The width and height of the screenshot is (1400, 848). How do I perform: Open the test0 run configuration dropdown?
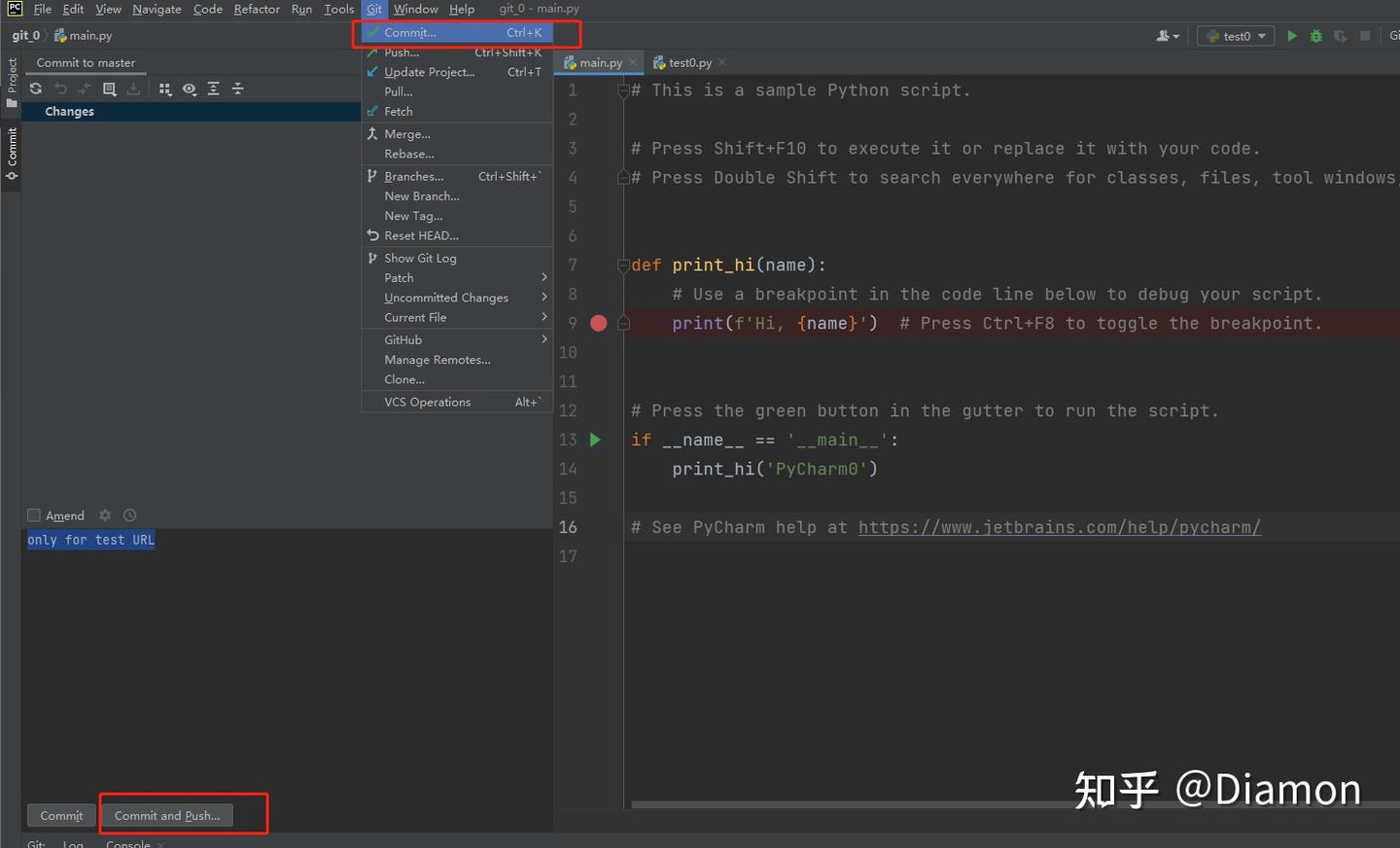pos(1236,35)
